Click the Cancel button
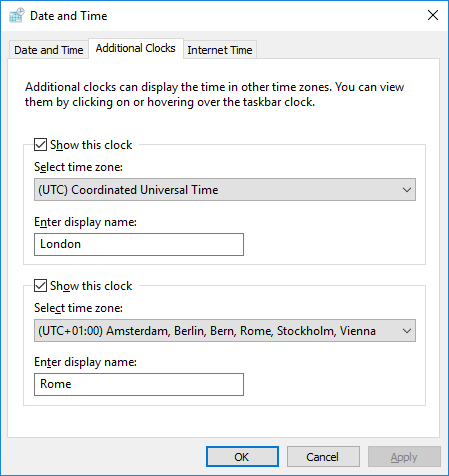Viewport: 449px width, 476px height. (x=323, y=457)
